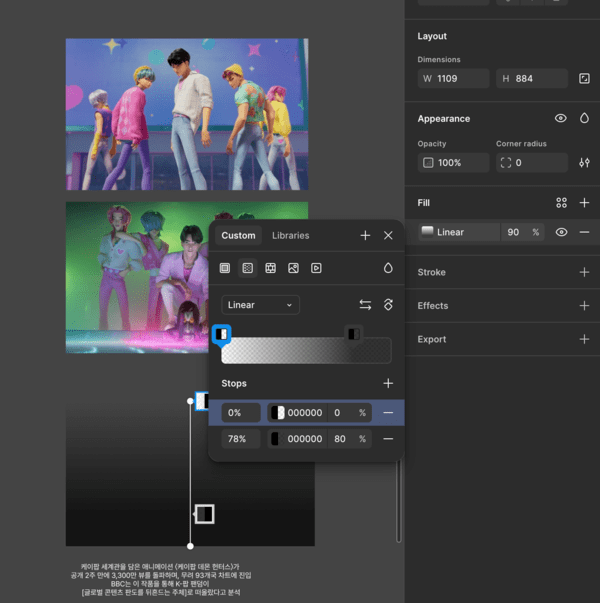Switch to the Libraries tab
The image size is (600, 603).
tap(290, 236)
